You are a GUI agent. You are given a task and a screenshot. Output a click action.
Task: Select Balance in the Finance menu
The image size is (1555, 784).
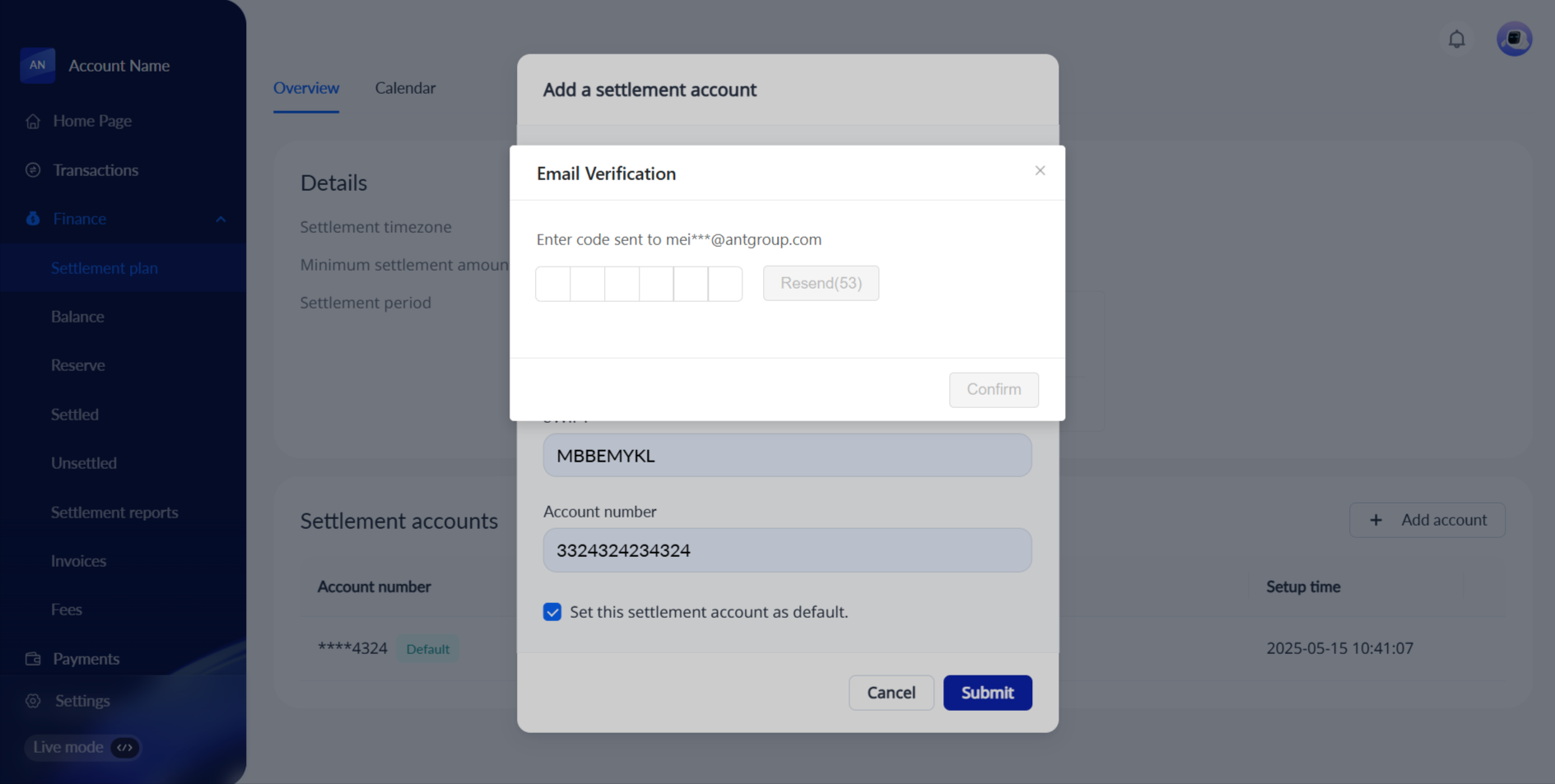77,317
